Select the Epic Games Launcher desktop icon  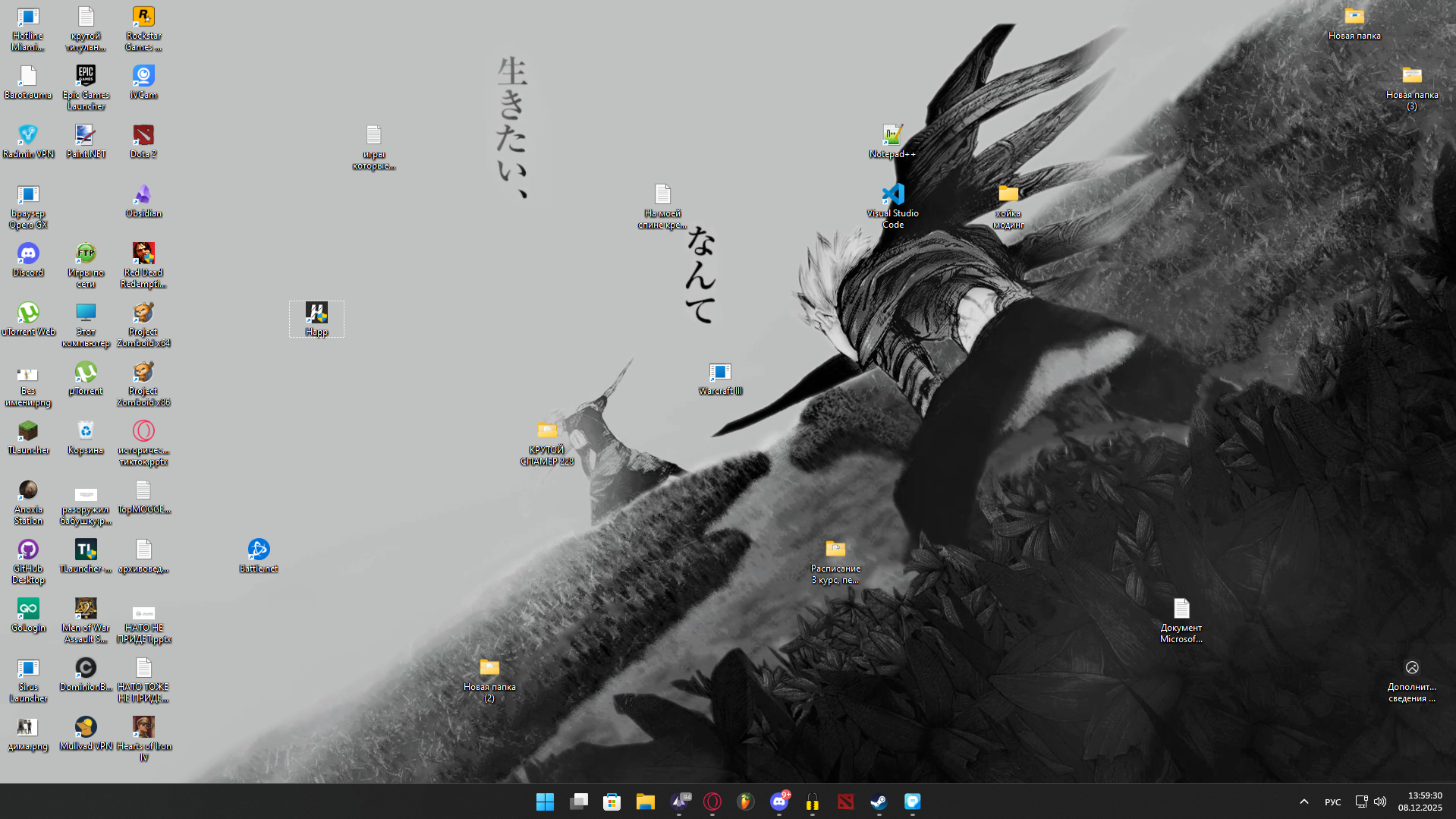tap(86, 89)
